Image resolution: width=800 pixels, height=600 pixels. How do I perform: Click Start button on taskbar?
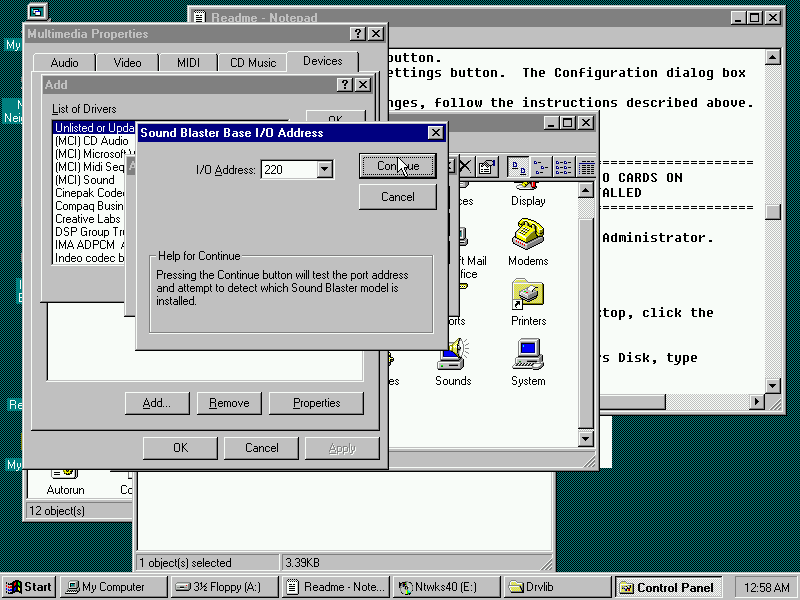29,587
